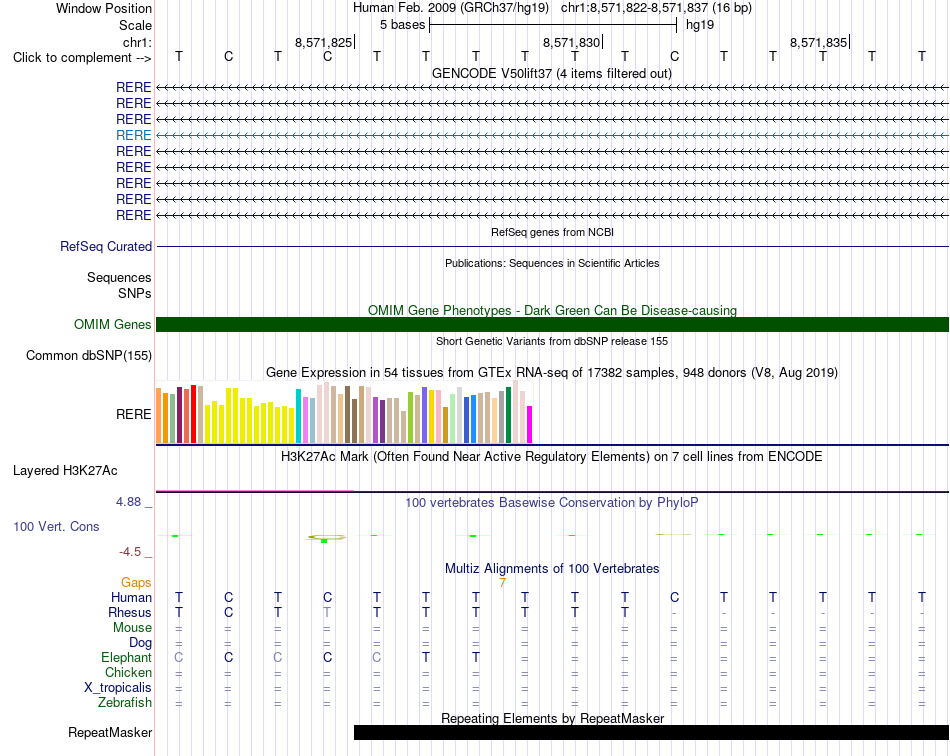Click the Publications: Sequences in Scientific Articles title
Image resolution: width=950 pixels, height=756 pixels.
pyautogui.click(x=552, y=263)
